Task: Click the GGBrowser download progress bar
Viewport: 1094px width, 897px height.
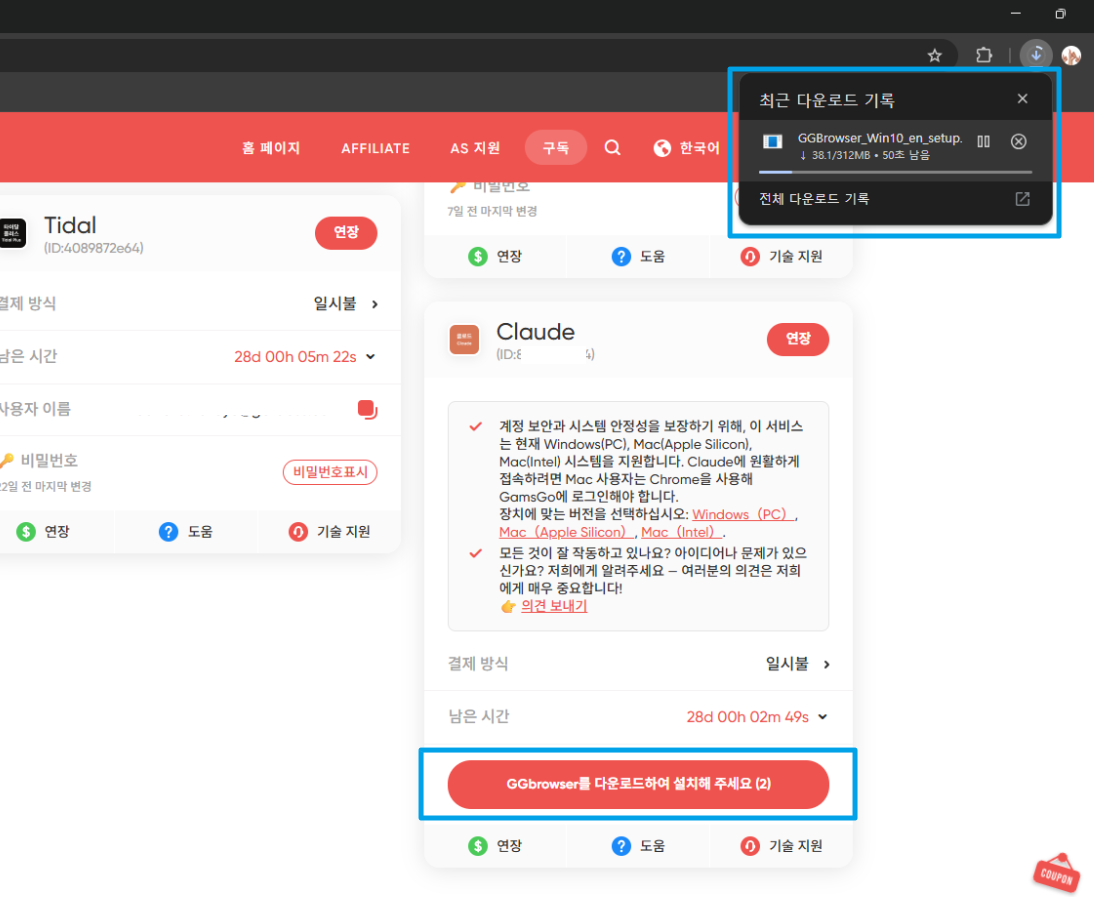Action: 895,172
